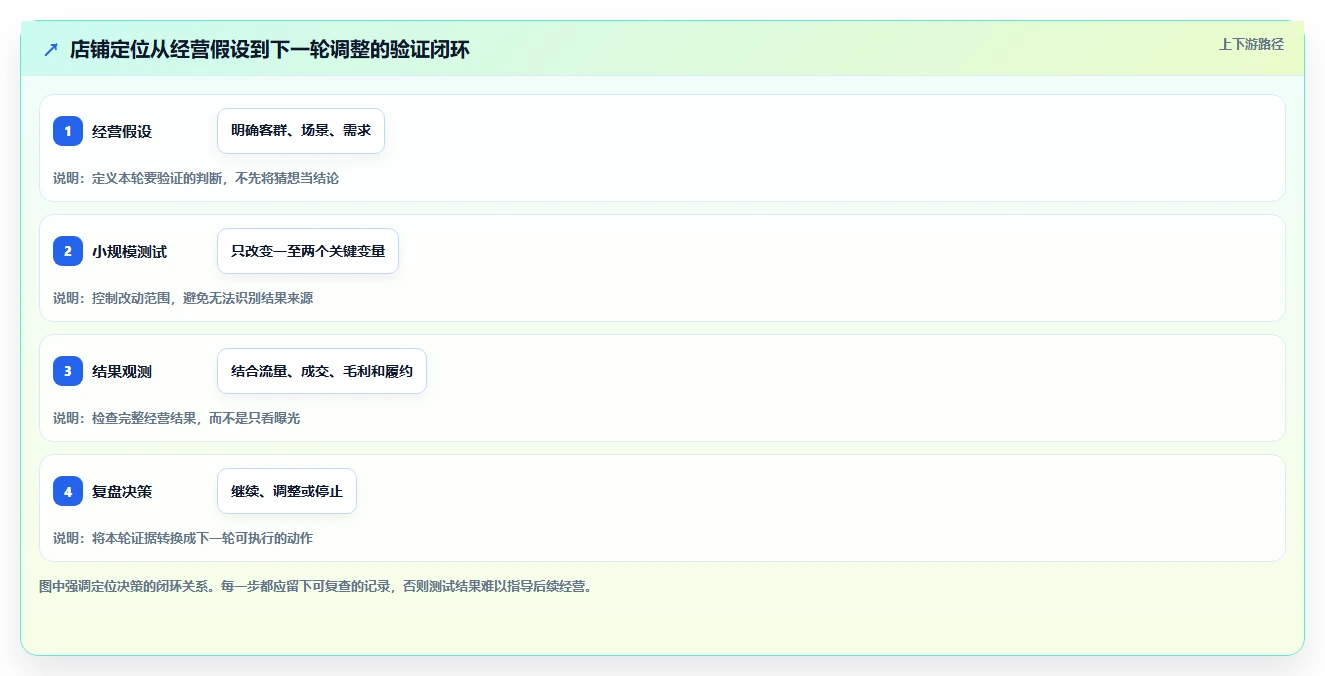The width and height of the screenshot is (1325, 676).
Task: Click the note 将本轮证据转换成下一轮可执行的动作
Action: (x=203, y=538)
